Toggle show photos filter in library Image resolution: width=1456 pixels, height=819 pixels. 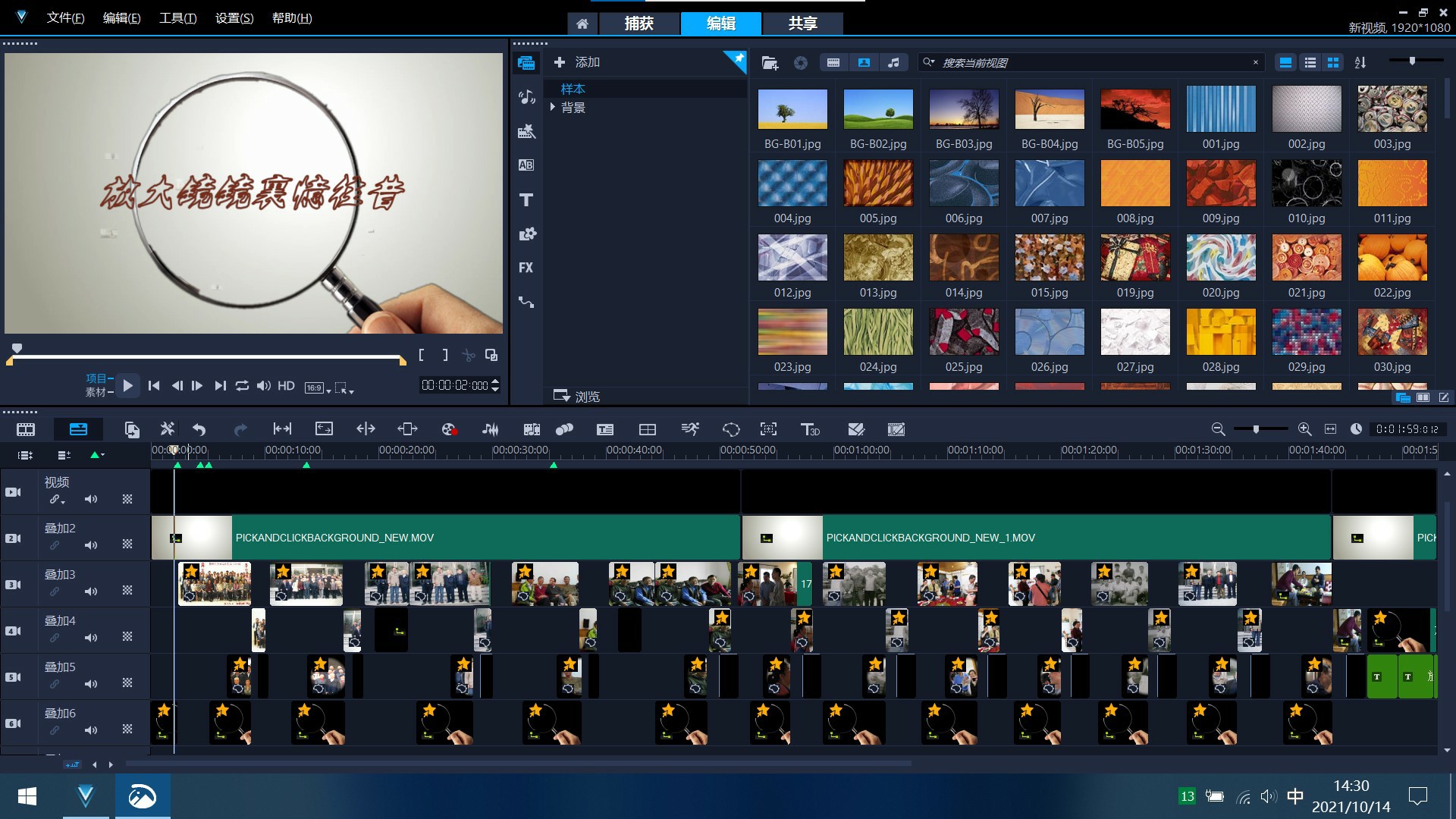(x=864, y=63)
